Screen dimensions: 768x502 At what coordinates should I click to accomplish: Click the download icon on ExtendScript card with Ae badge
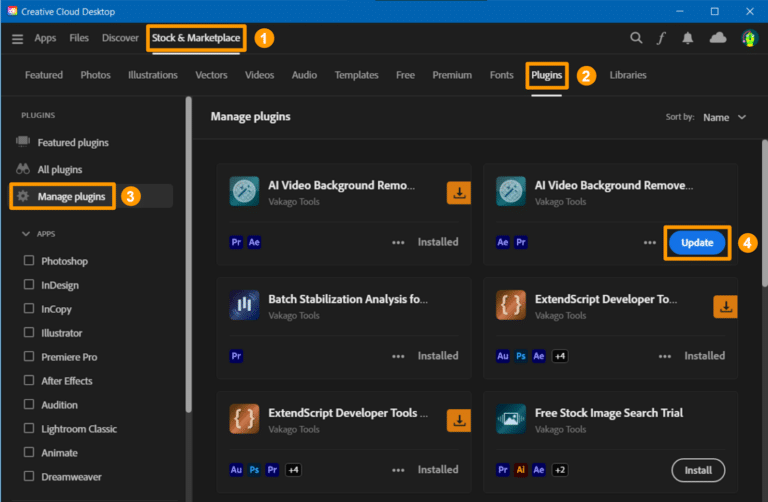(x=725, y=307)
